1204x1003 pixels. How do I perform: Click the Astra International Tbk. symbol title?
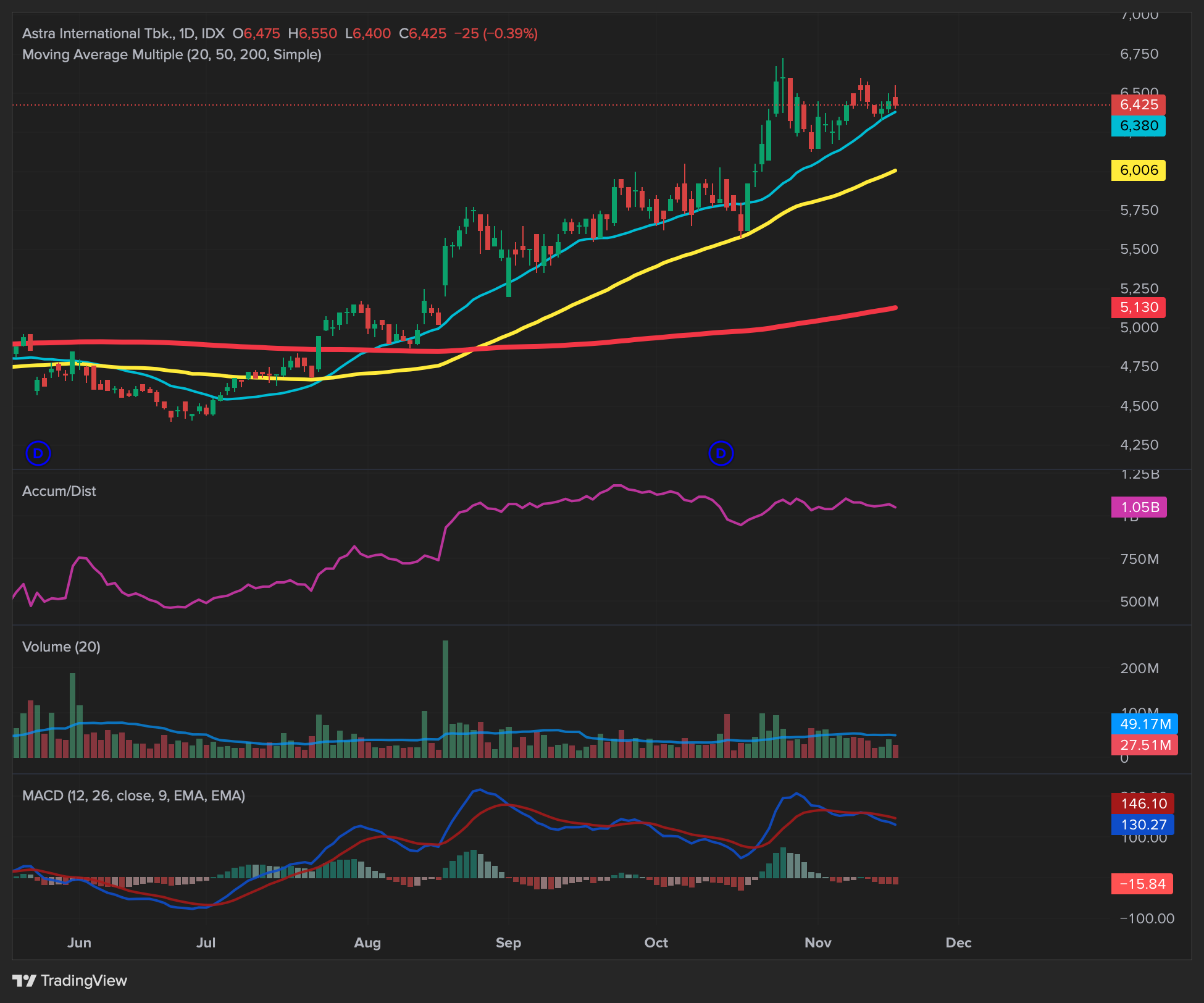99,33
